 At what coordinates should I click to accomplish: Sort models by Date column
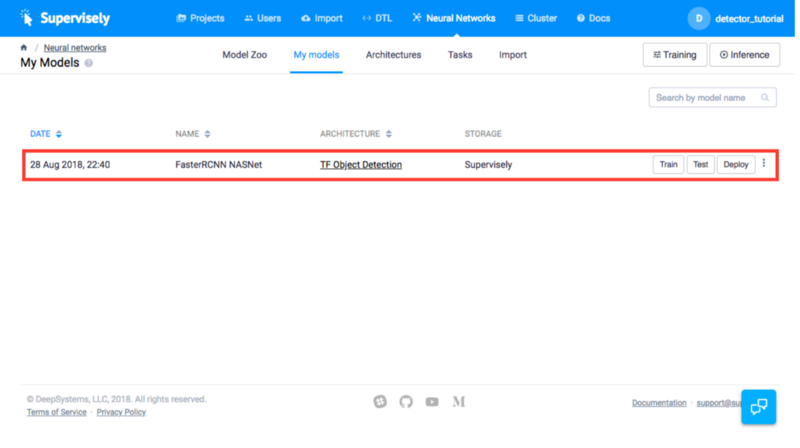[45, 134]
